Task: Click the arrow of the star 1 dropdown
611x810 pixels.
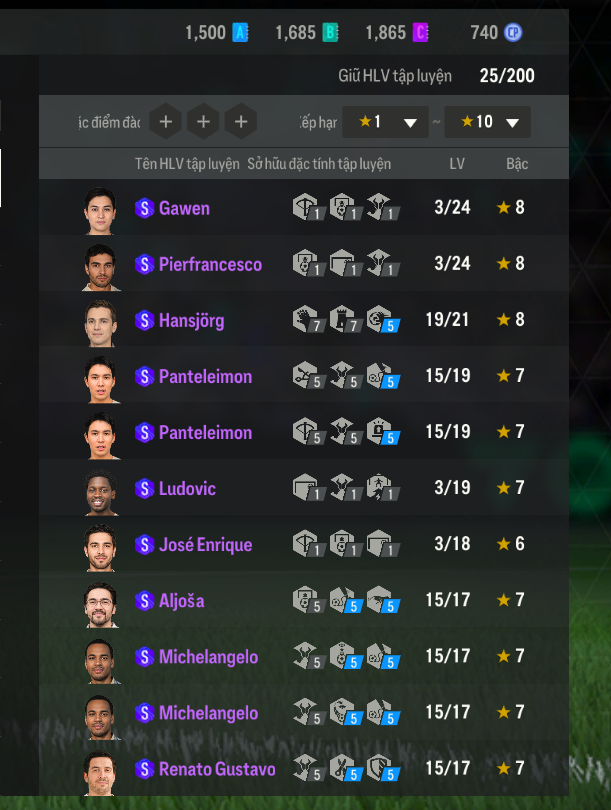Action: point(411,123)
